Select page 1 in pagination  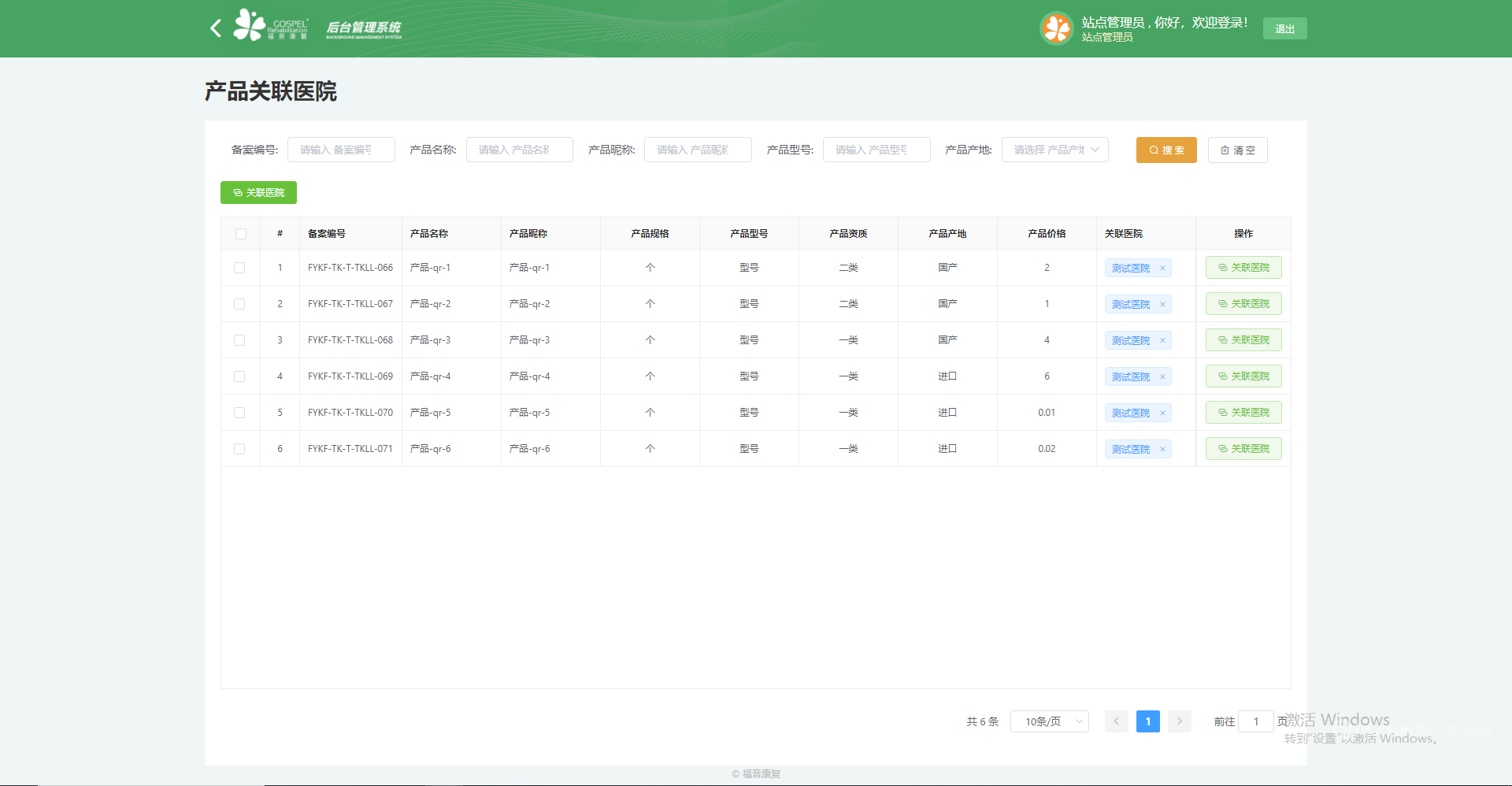point(1147,721)
